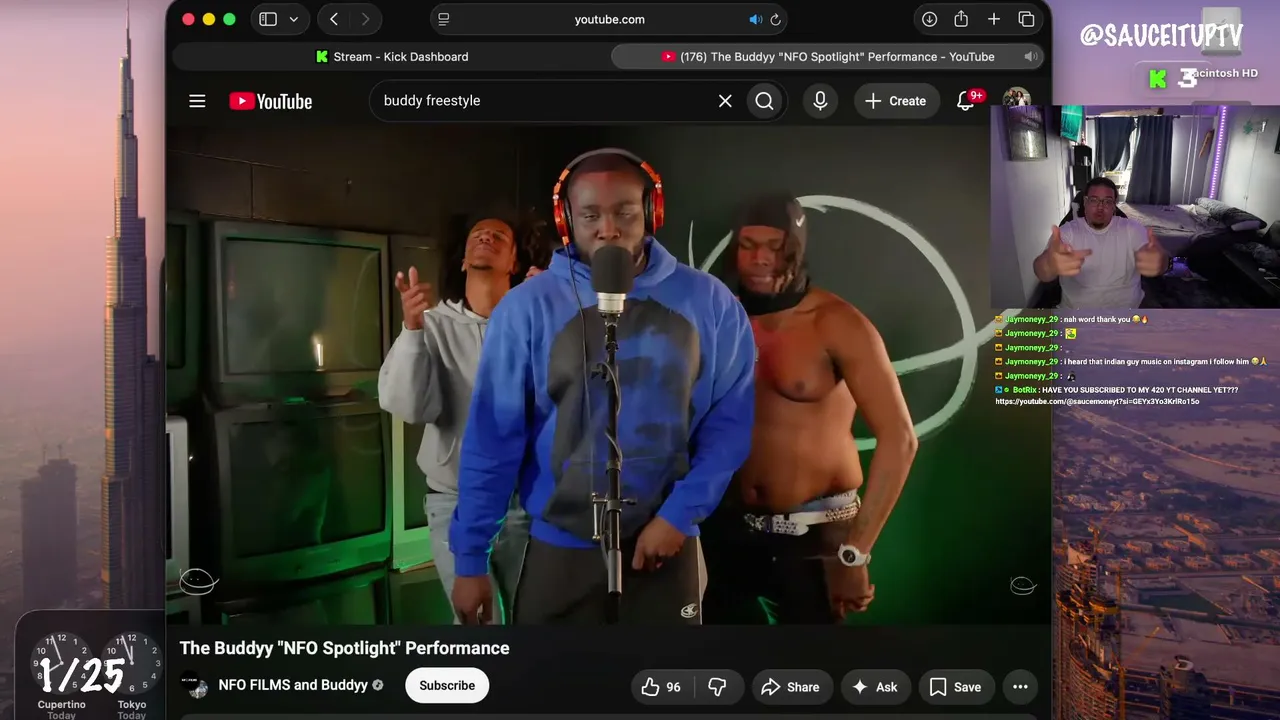Open the account avatar menu

(x=1017, y=101)
